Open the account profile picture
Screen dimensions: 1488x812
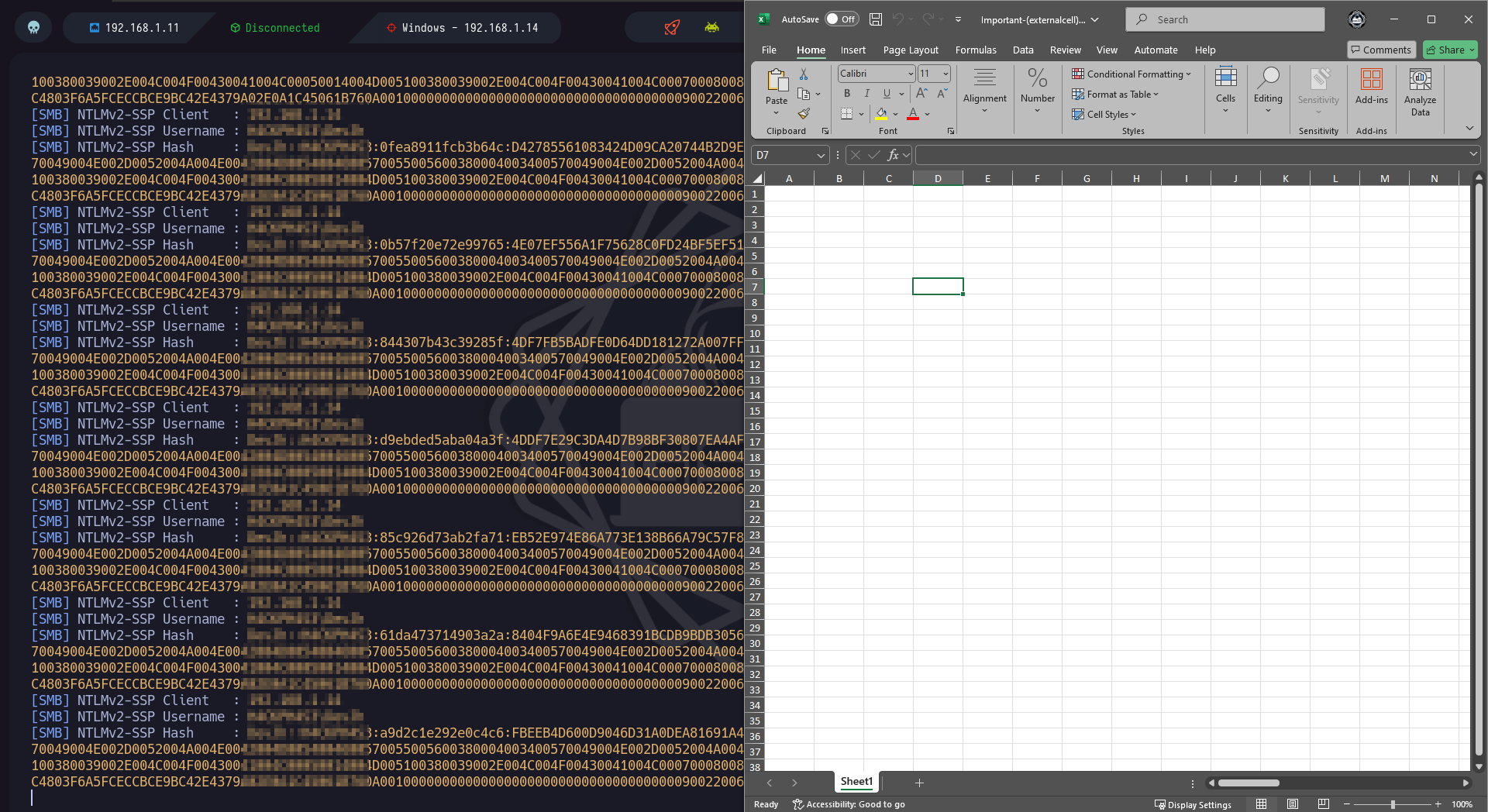point(1356,19)
